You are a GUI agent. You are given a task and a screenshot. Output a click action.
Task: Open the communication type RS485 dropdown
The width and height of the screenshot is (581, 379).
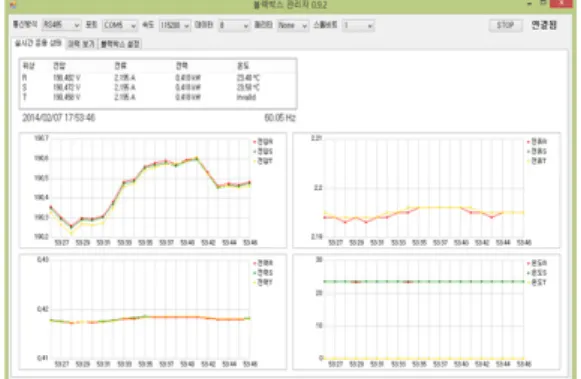pyautogui.click(x=62, y=25)
